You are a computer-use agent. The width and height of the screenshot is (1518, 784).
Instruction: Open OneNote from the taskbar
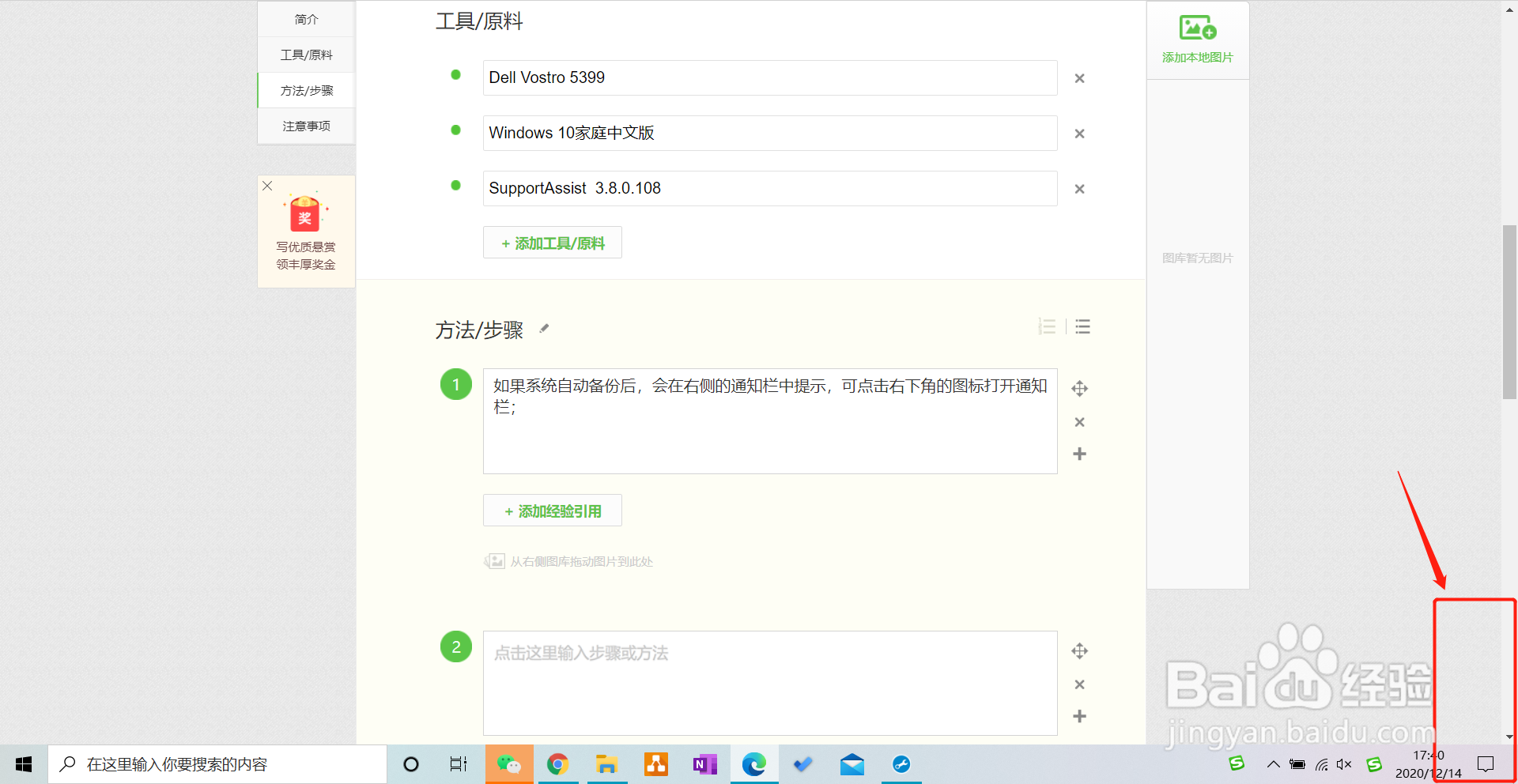tap(704, 764)
